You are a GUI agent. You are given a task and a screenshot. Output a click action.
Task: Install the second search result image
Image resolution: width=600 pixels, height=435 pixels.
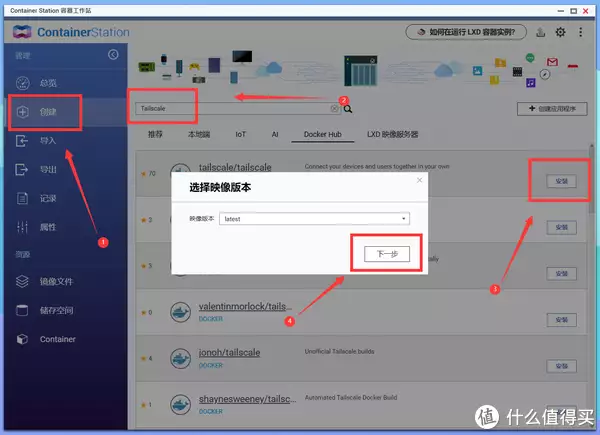(561, 227)
